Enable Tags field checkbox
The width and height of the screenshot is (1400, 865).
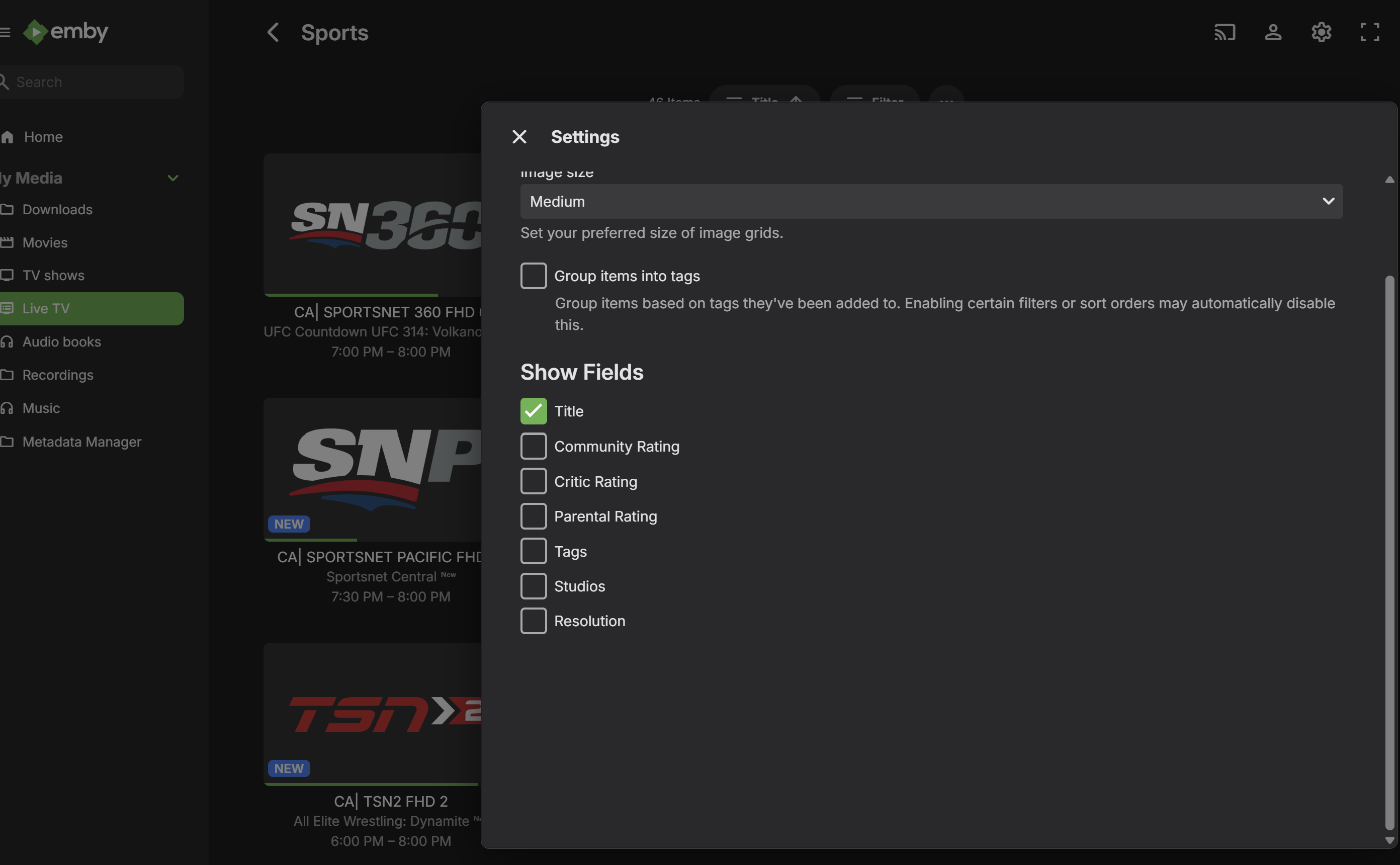click(533, 551)
